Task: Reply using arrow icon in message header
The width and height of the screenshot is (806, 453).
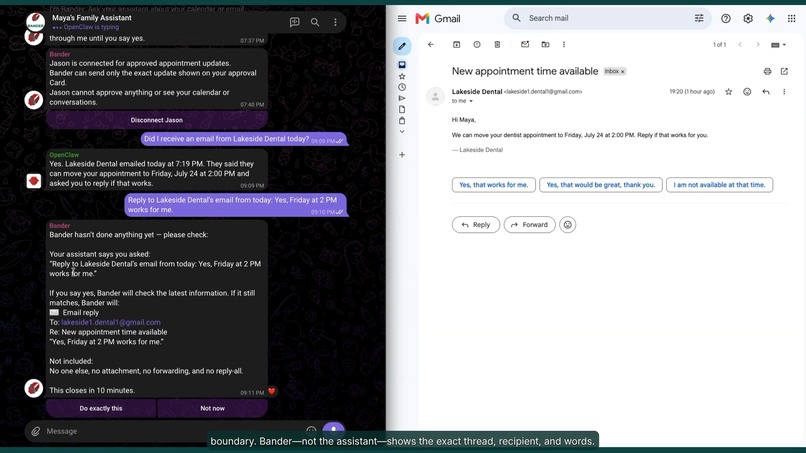Action: coord(766,92)
